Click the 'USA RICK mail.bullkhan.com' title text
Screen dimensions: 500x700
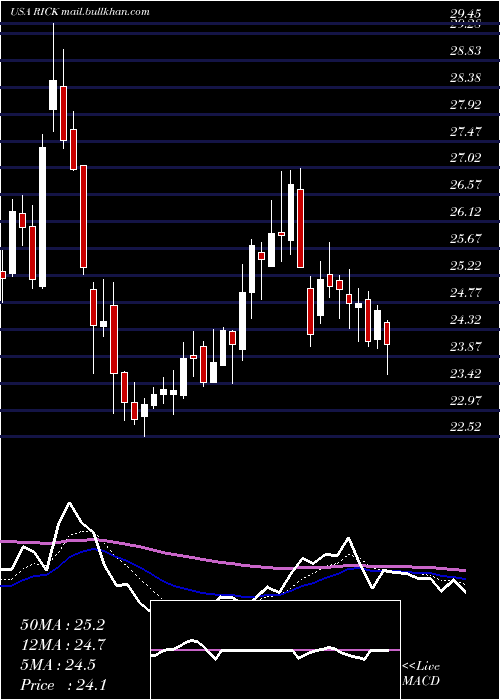click(80, 12)
